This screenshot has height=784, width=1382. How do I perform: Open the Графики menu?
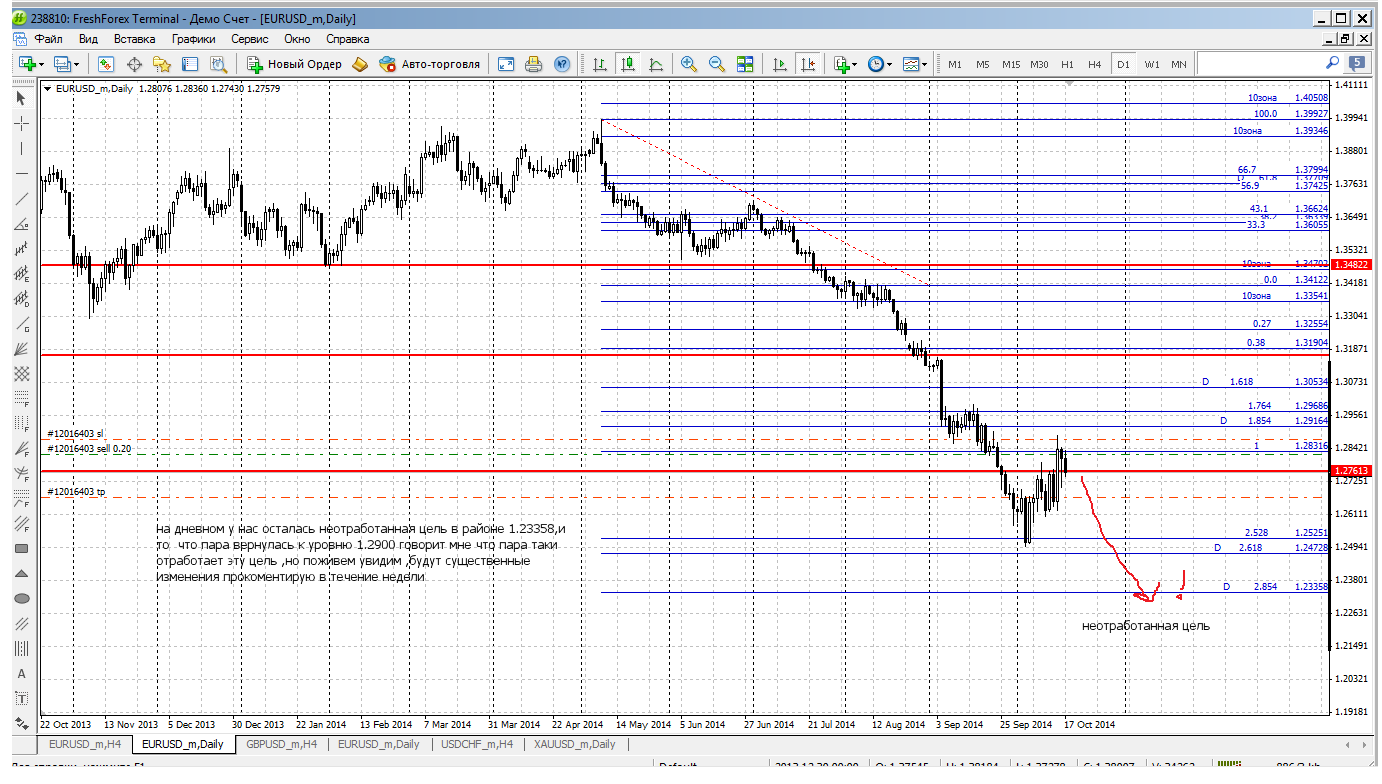pyautogui.click(x=193, y=39)
